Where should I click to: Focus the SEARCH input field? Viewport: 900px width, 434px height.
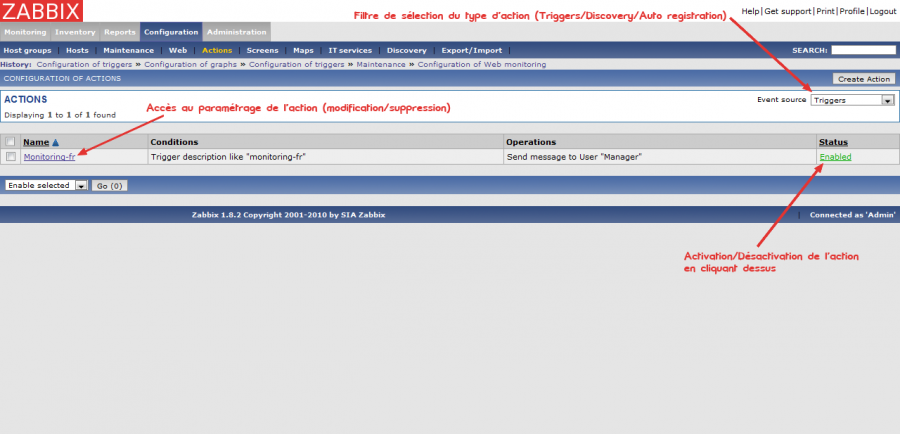(863, 51)
